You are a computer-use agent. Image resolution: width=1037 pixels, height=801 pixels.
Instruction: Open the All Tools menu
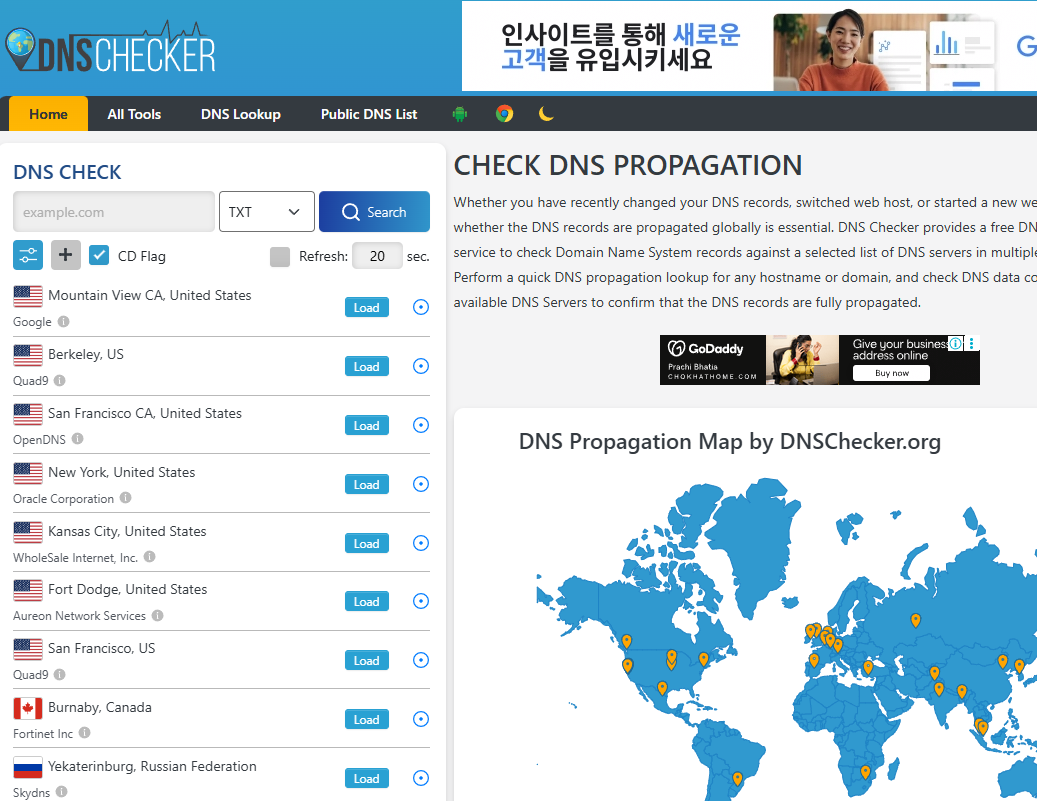[x=134, y=114]
